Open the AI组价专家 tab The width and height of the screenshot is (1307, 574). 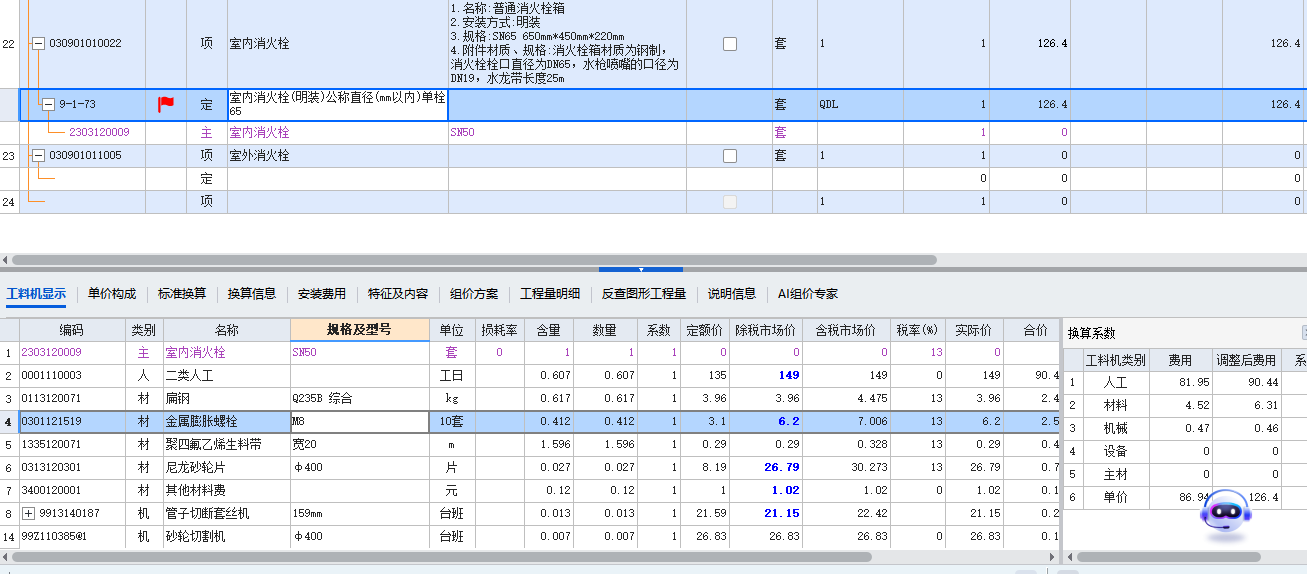[x=808, y=294]
